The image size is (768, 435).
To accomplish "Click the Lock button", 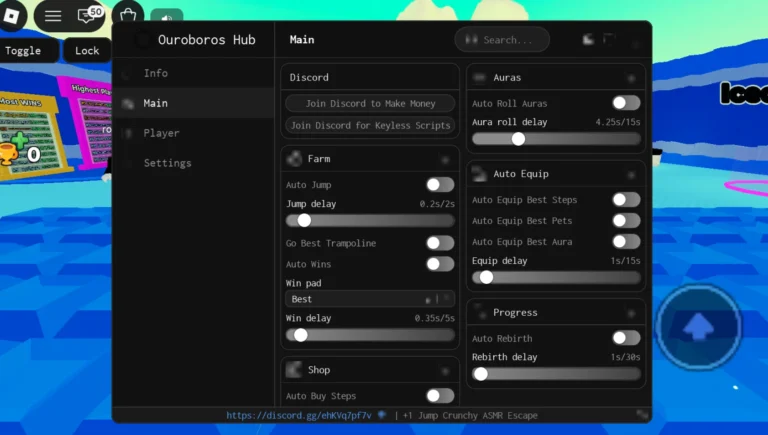I will tap(87, 50).
